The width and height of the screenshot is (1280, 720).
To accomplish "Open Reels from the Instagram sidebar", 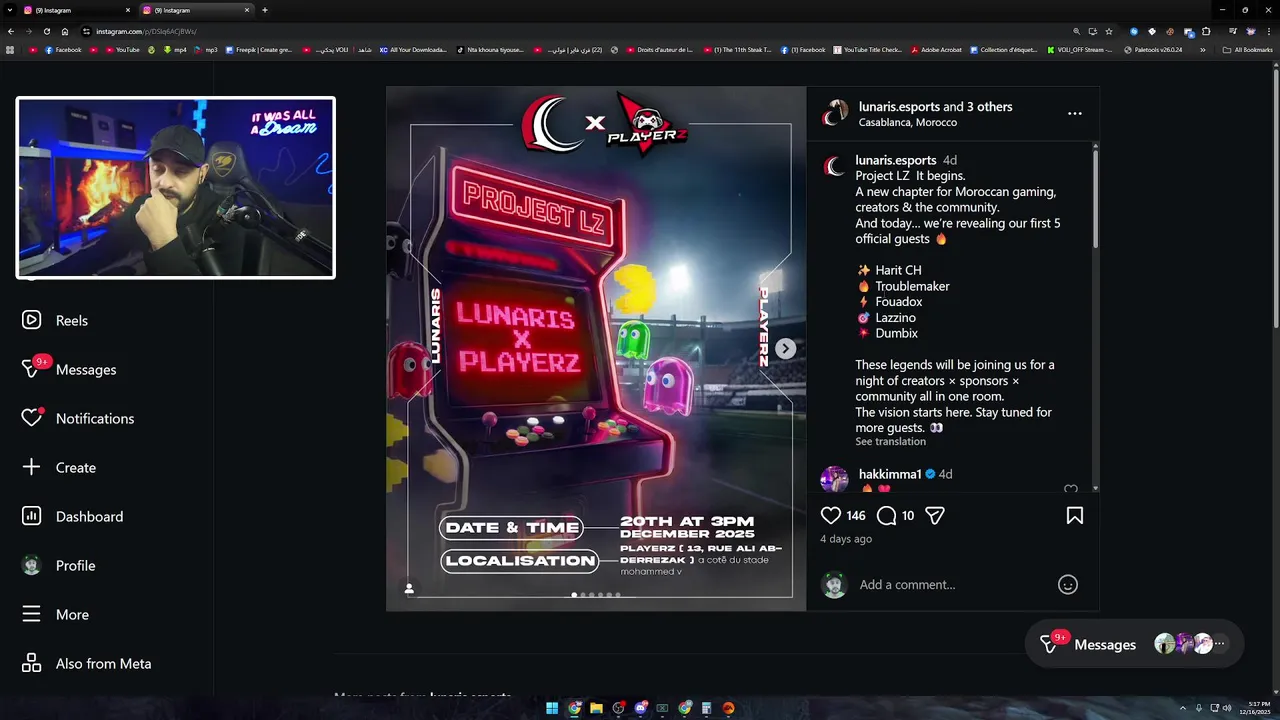I will point(56,320).
